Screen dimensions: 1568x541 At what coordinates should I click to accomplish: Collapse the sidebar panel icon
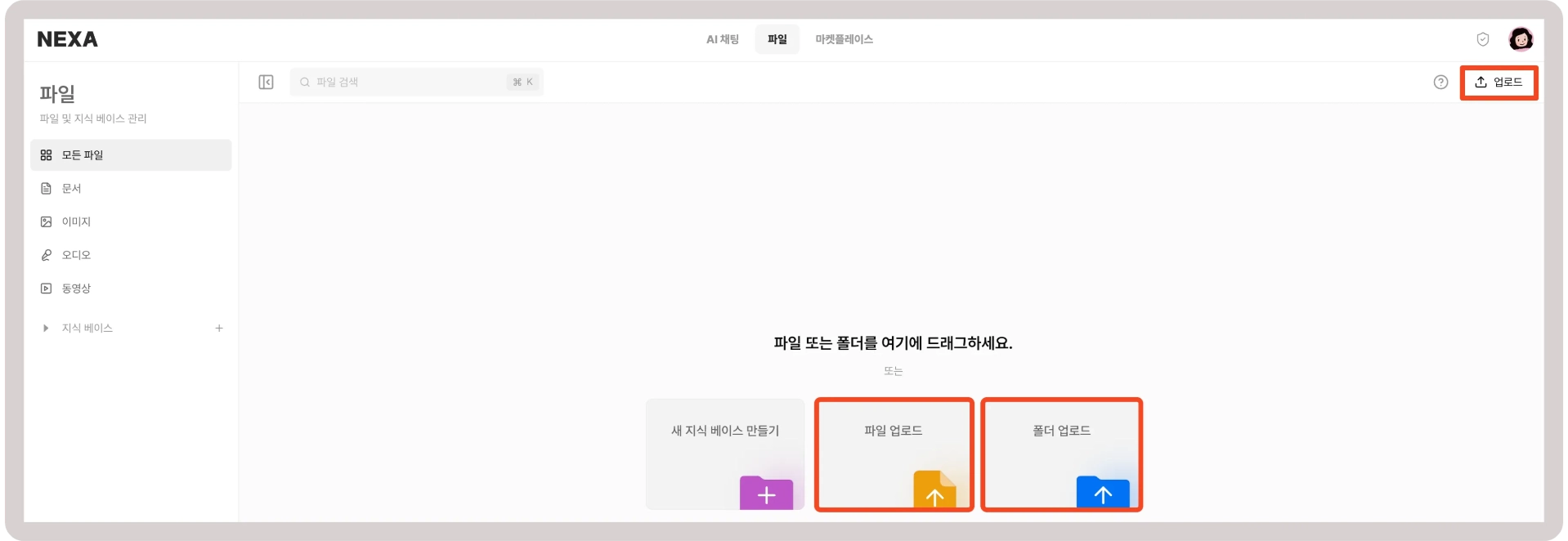click(266, 82)
